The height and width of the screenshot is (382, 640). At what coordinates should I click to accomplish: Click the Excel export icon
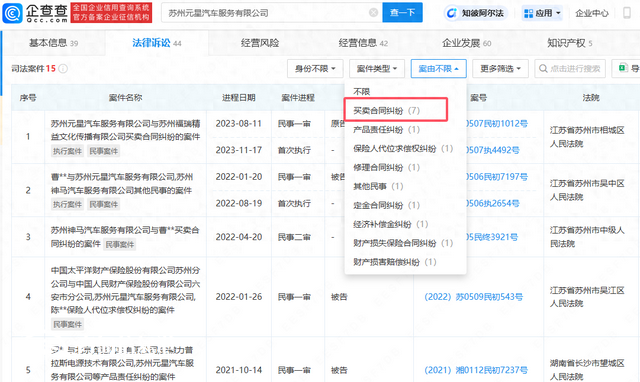coord(623,68)
